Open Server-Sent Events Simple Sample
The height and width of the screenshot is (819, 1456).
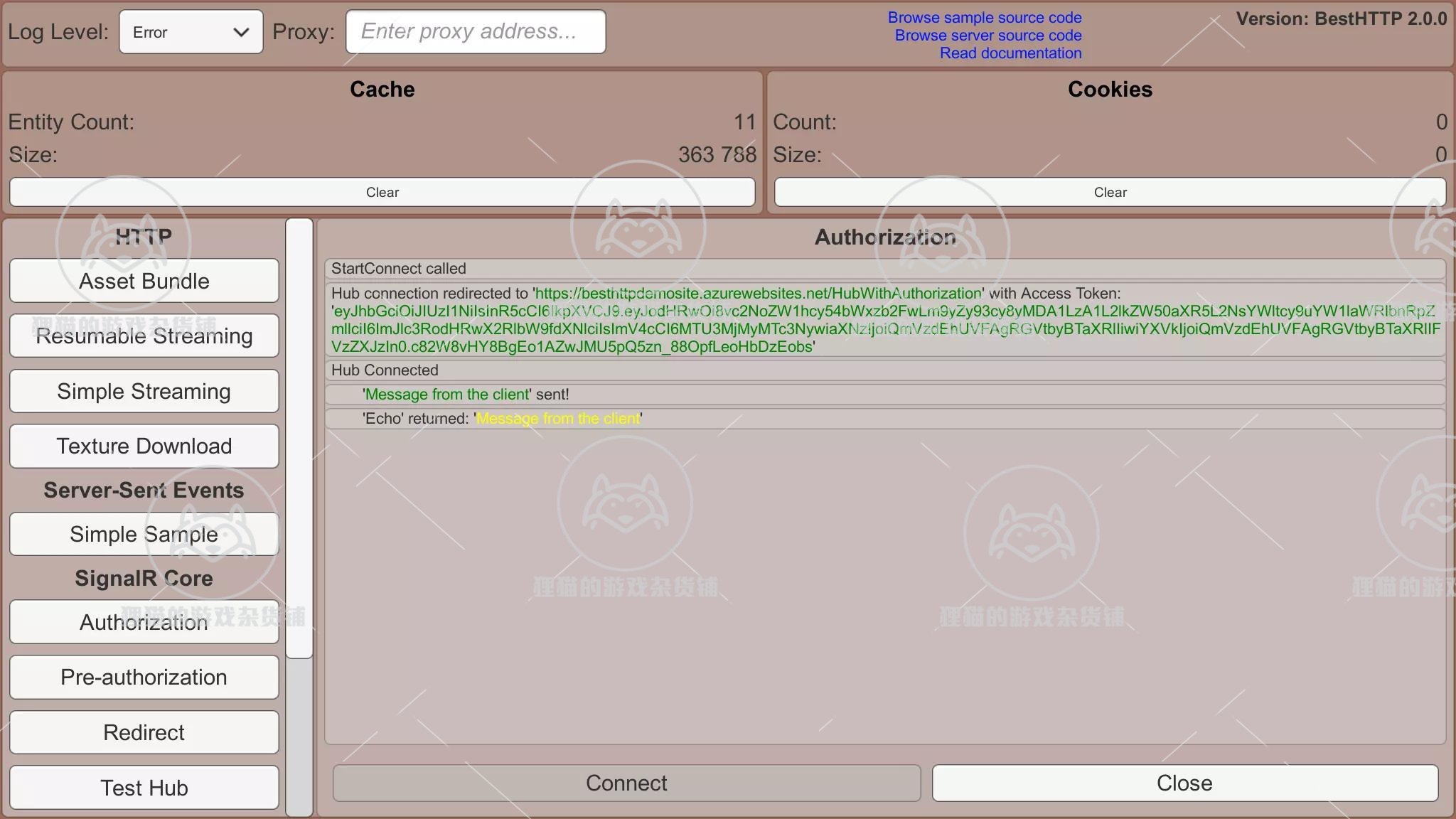click(144, 534)
